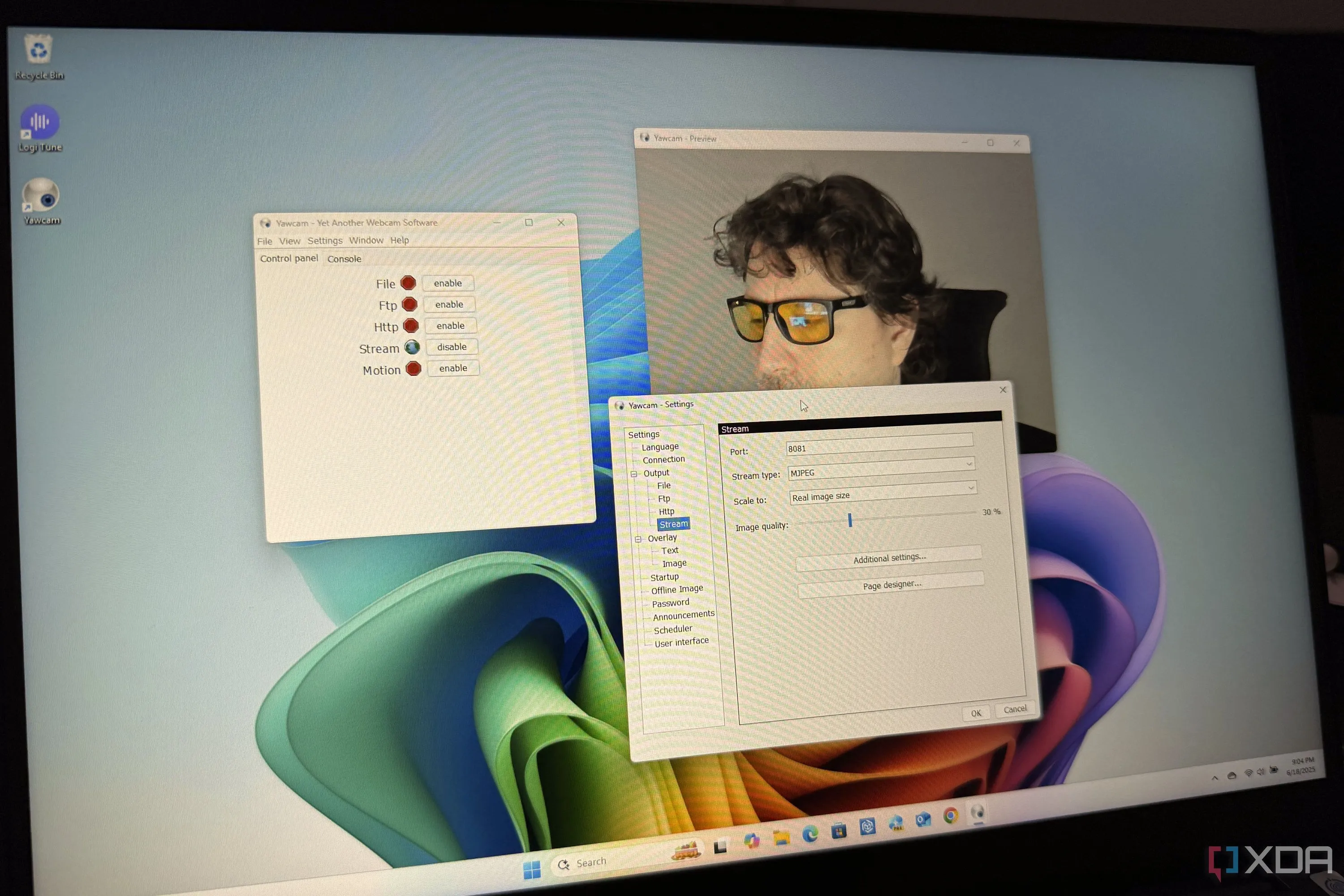Switch to Yawcam via the taskbar icon
The height and width of the screenshot is (896, 1344).
[x=978, y=812]
